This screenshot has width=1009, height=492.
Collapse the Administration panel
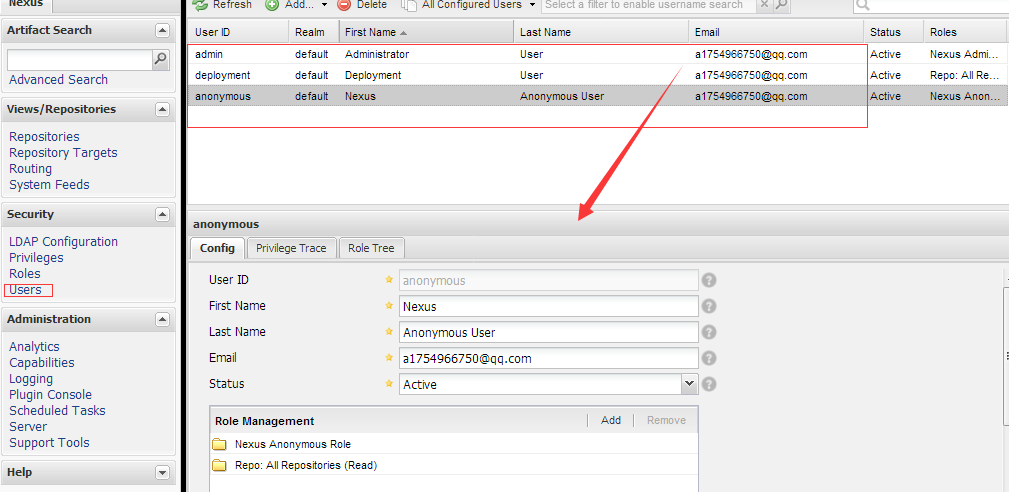(x=162, y=319)
